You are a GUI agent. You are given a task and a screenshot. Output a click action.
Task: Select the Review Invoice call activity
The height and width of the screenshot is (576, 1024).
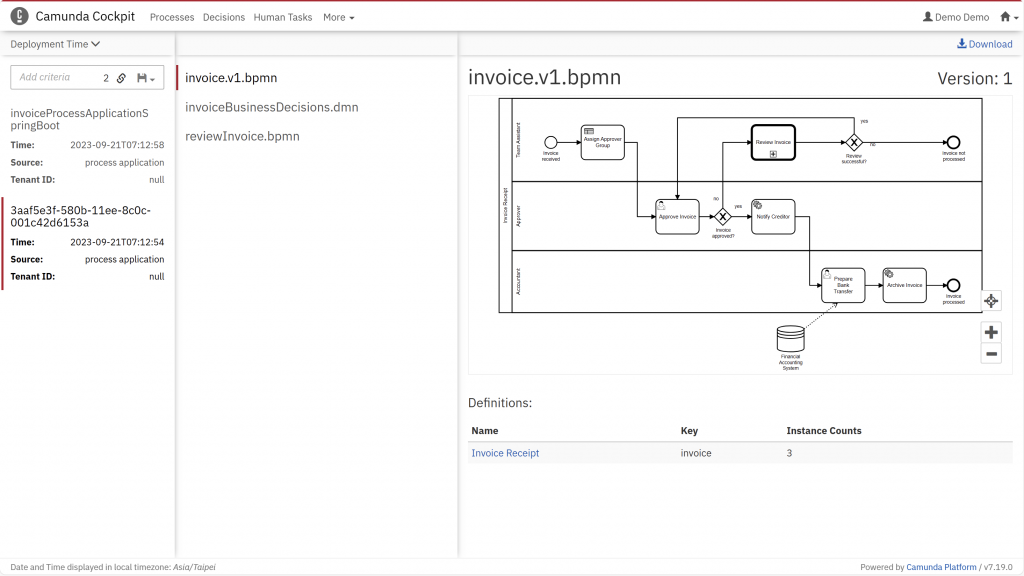click(x=773, y=142)
